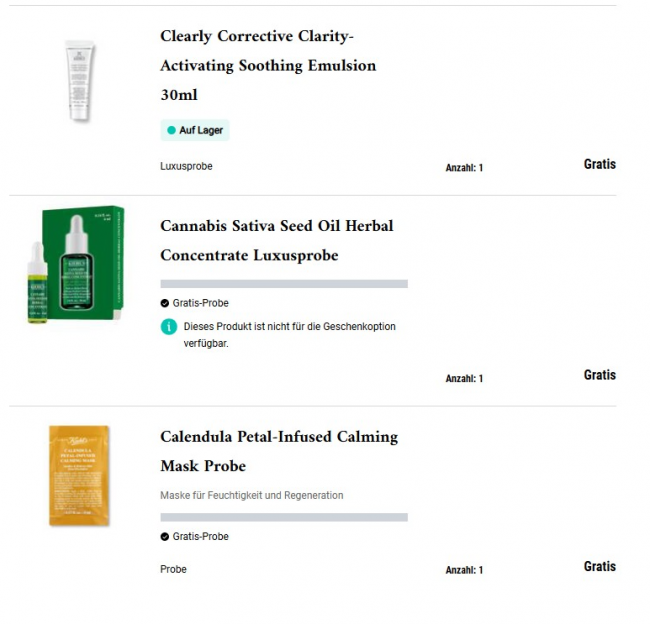Click the teal info icon beside the gift notice
This screenshot has height=624, width=650.
coord(168,327)
